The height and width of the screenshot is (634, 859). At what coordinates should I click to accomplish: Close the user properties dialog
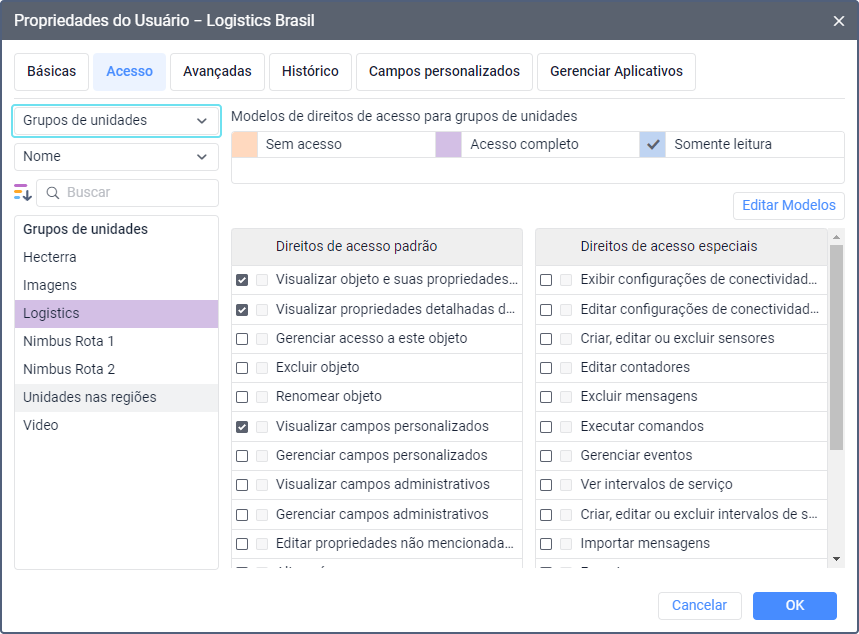click(x=838, y=20)
